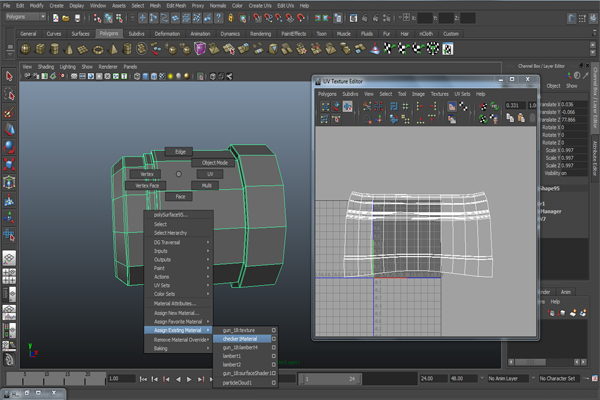
Task: Open the Edit Mesh menu
Action: point(176,5)
